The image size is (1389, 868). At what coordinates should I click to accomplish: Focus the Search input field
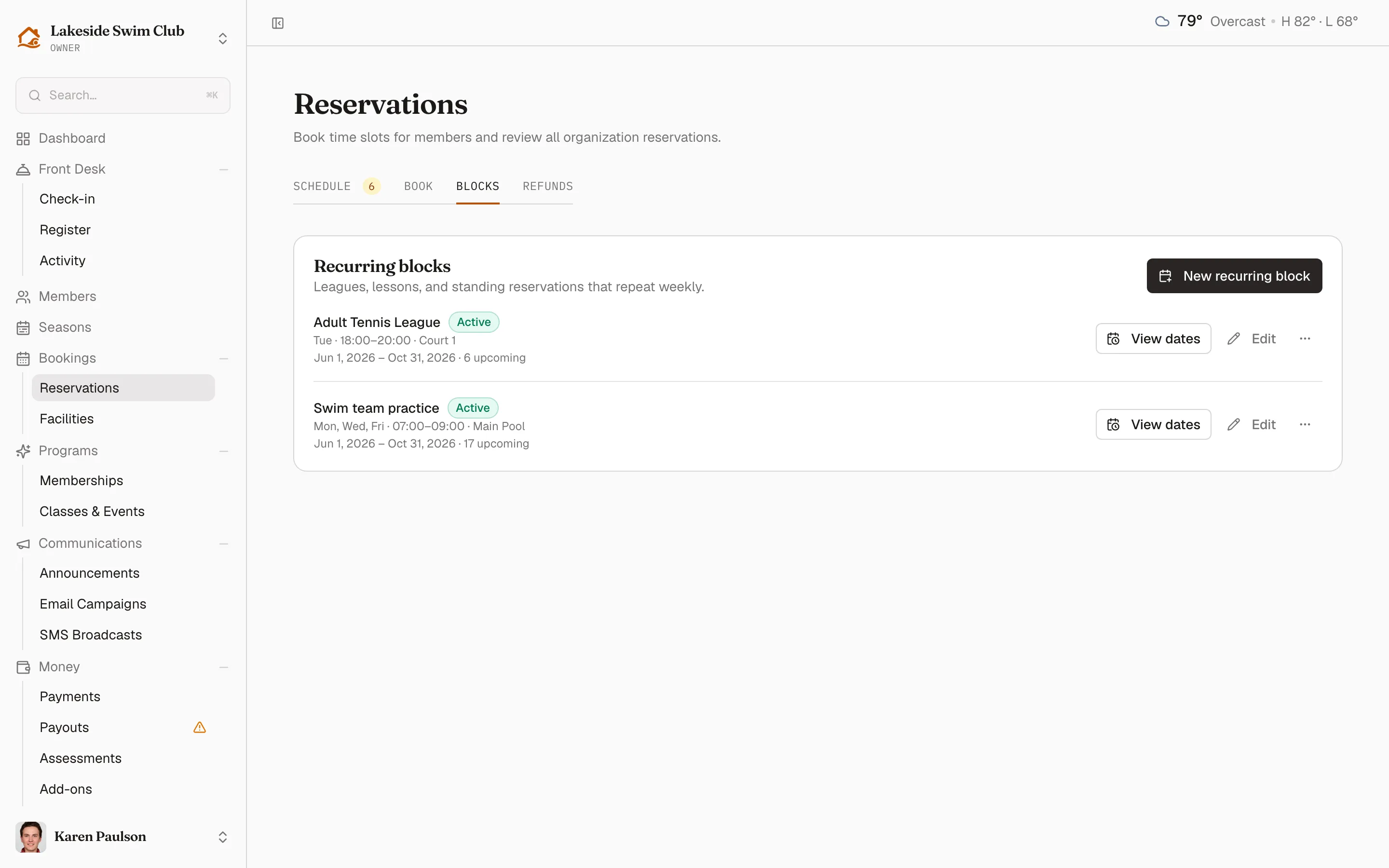tap(123, 95)
